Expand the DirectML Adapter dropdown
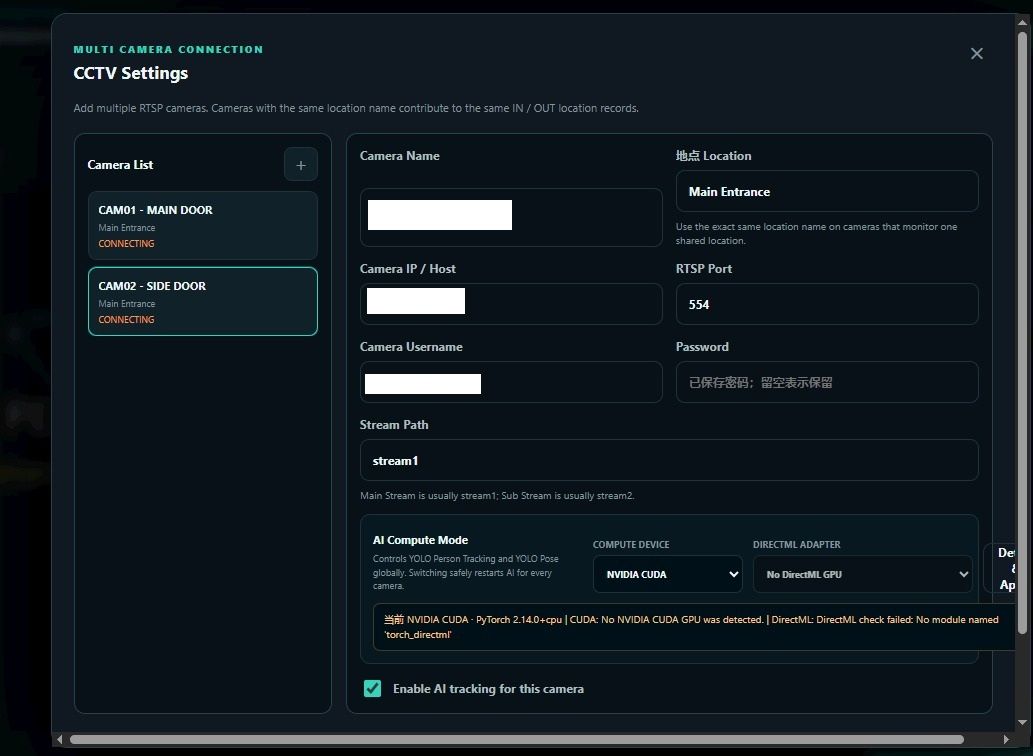1033x756 pixels. coord(862,574)
